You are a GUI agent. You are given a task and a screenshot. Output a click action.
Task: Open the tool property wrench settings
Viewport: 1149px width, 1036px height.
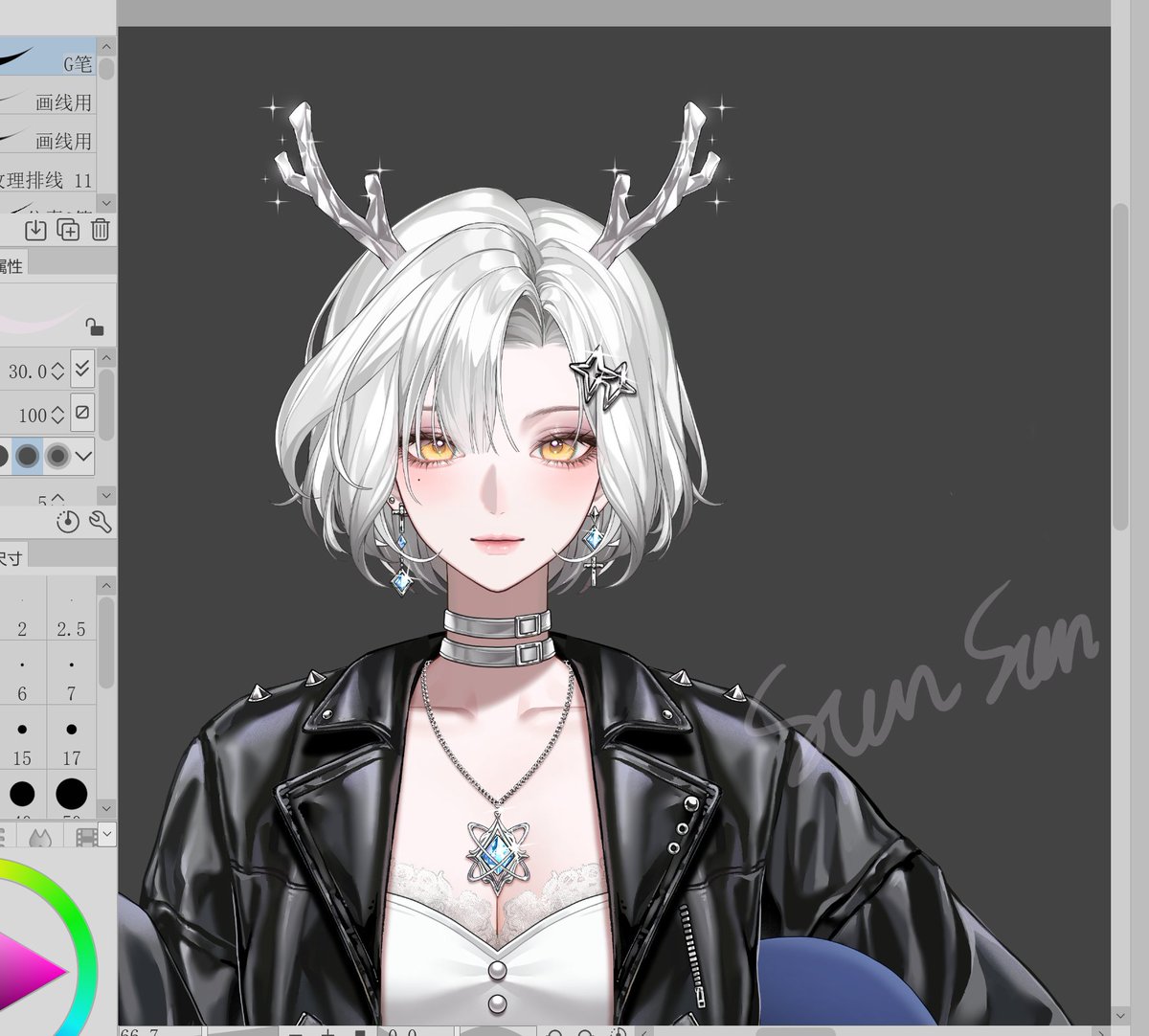[x=99, y=524]
